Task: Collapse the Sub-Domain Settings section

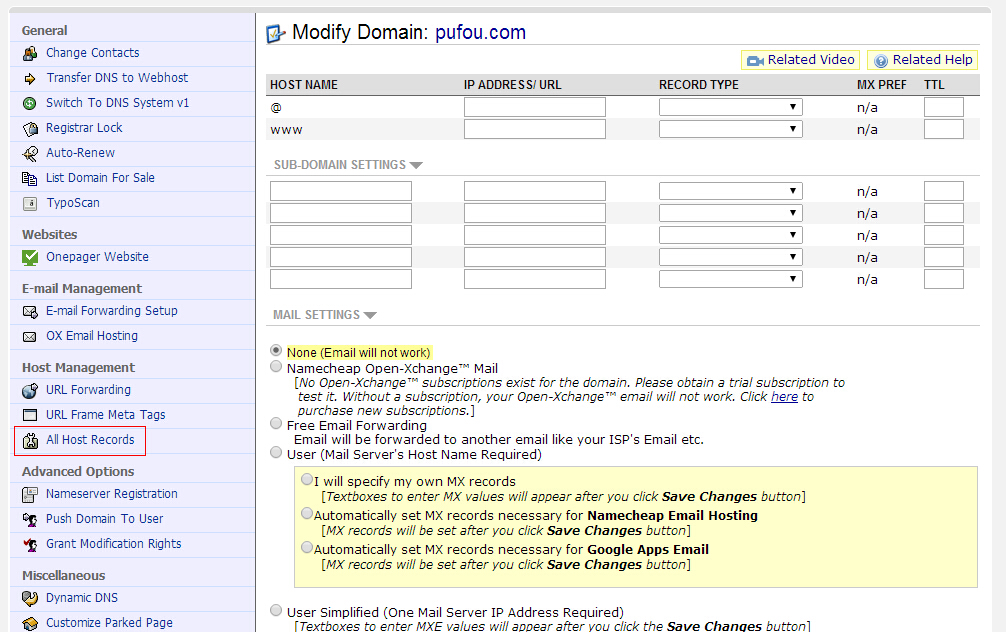Action: pos(416,165)
